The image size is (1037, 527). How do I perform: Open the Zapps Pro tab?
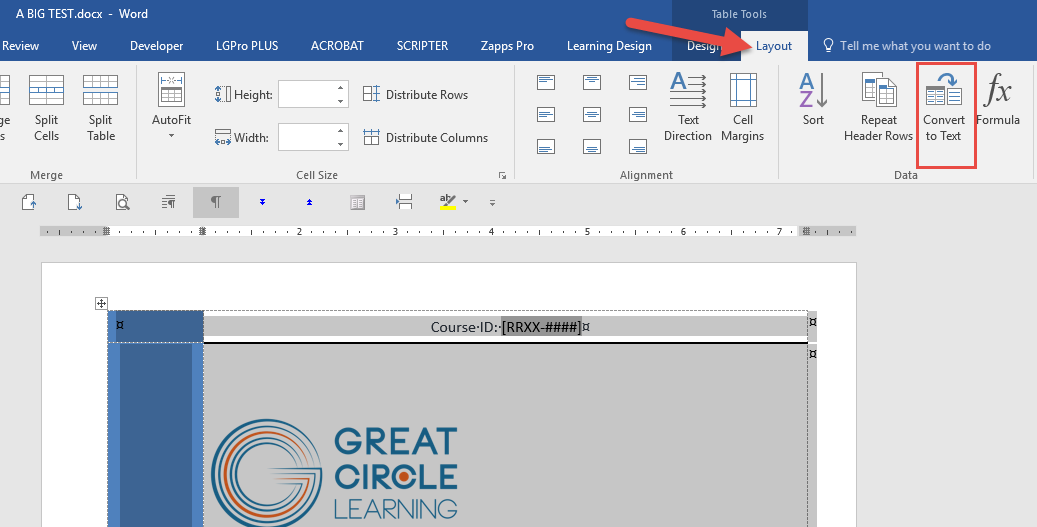(507, 46)
